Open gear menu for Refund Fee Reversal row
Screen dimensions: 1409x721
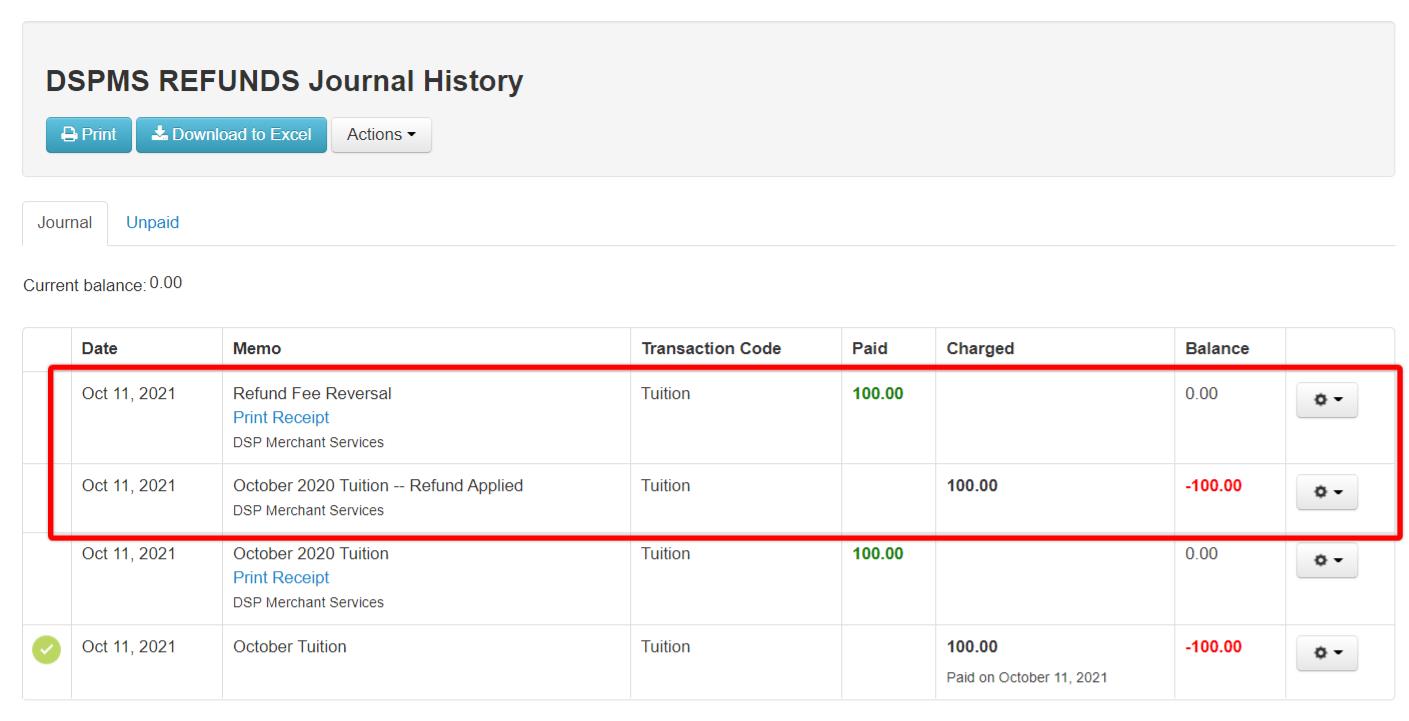pos(1326,399)
